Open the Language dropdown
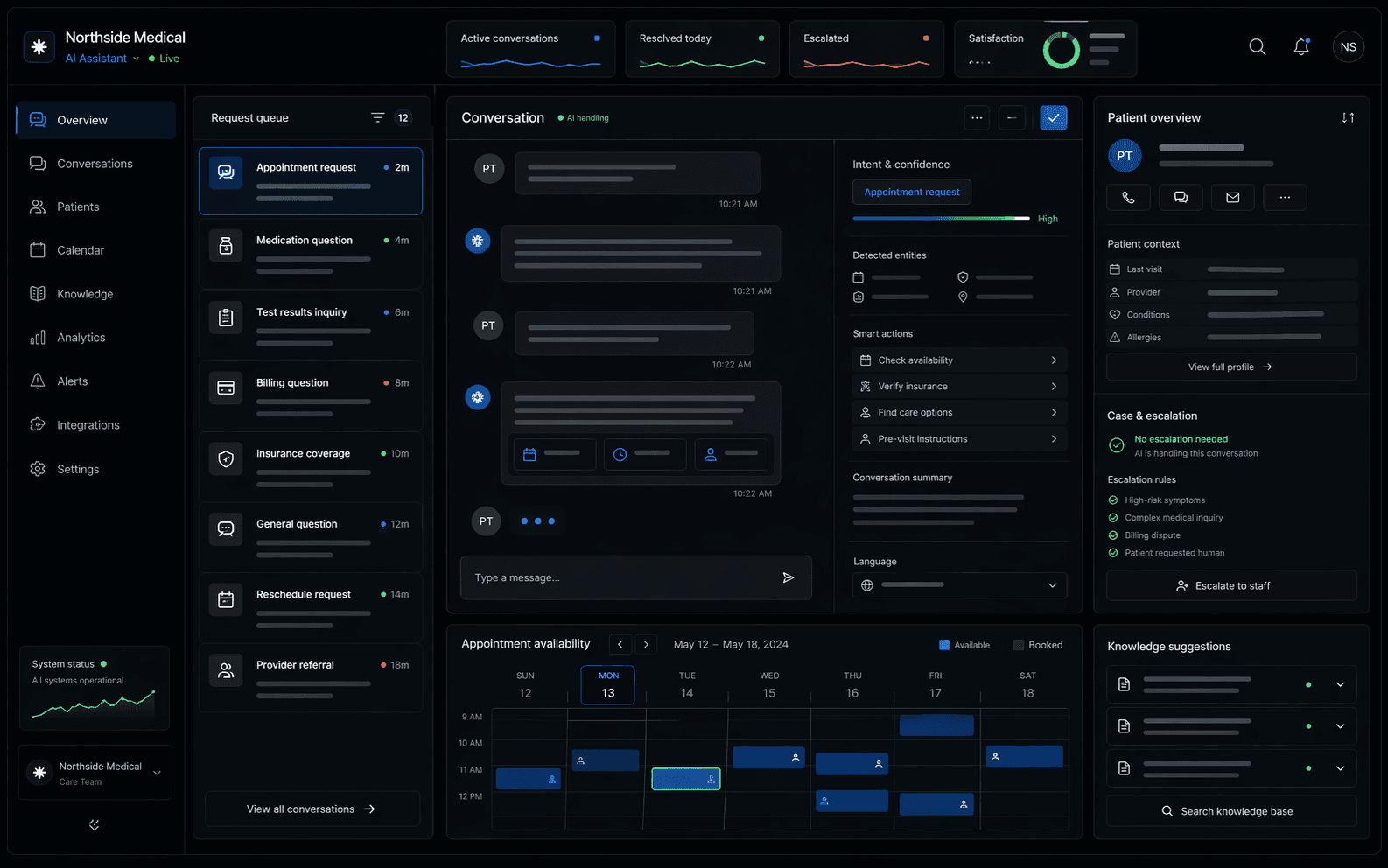This screenshot has height=868, width=1388. 960,585
